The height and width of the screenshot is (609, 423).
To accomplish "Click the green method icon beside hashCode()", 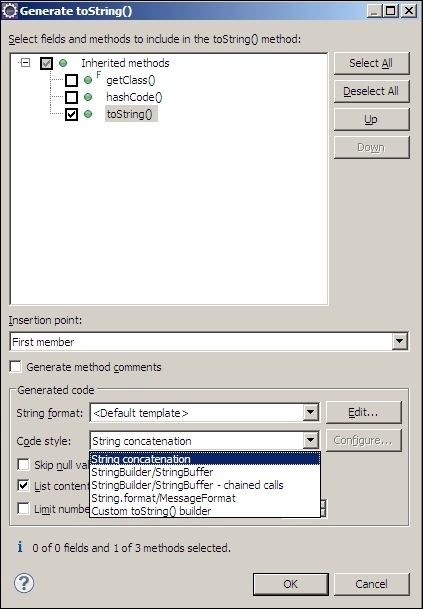I will point(88,97).
